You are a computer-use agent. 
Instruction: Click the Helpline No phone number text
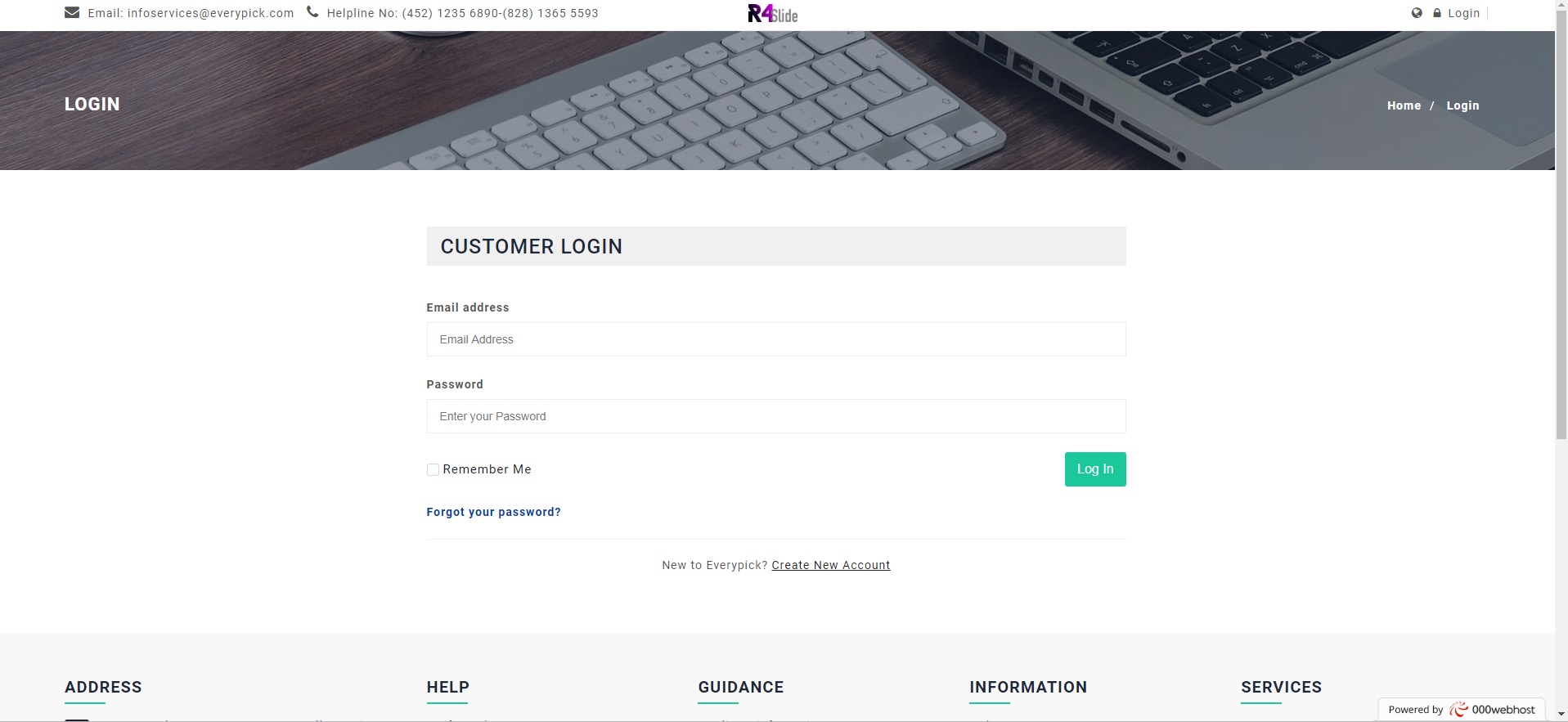click(501, 13)
